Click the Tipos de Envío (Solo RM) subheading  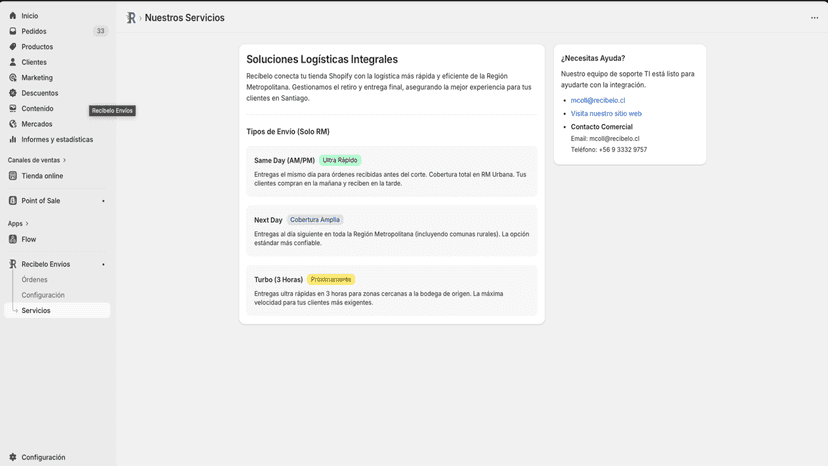click(x=288, y=132)
